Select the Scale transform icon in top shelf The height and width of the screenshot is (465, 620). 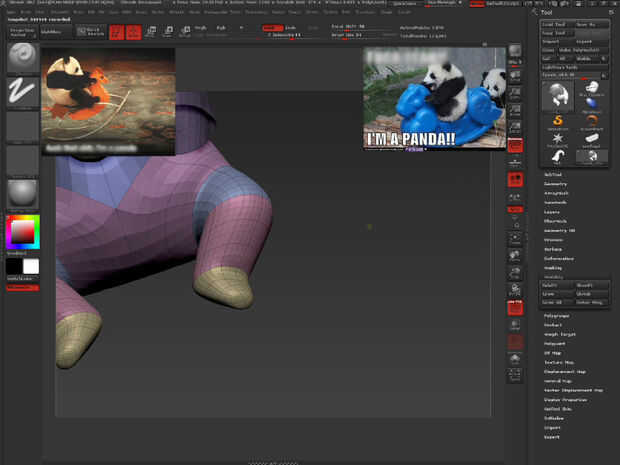168,32
